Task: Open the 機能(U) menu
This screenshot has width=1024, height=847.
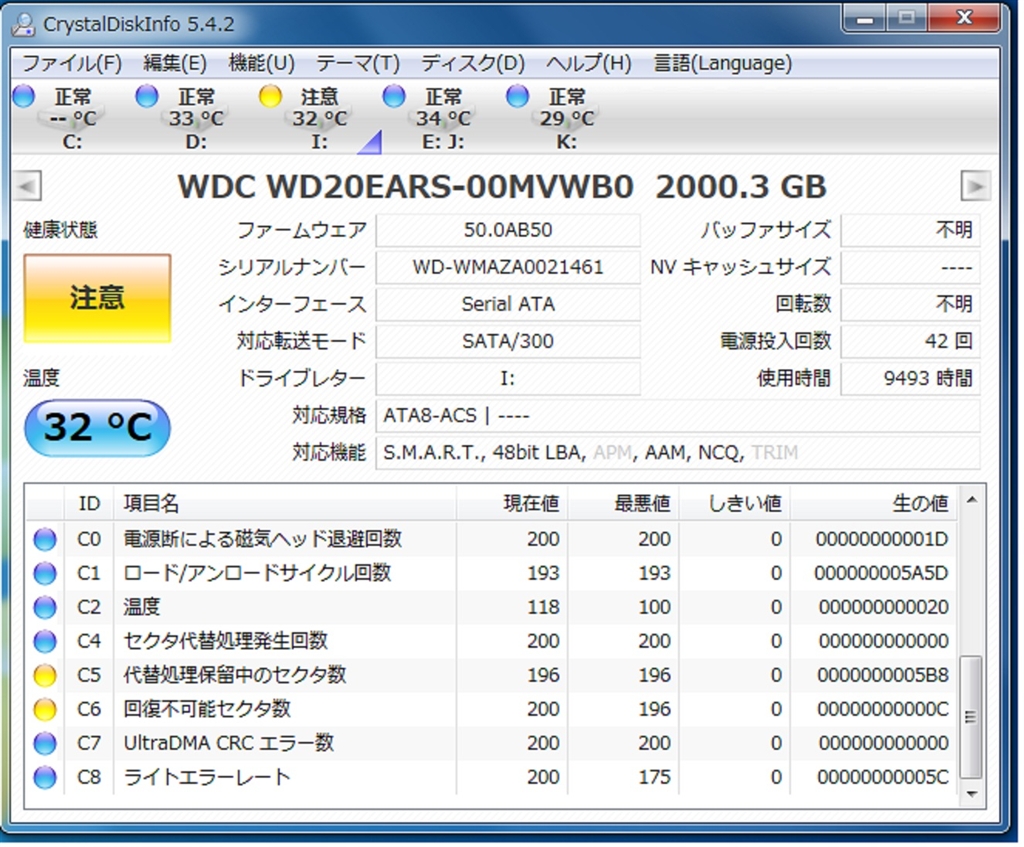Action: coord(261,63)
